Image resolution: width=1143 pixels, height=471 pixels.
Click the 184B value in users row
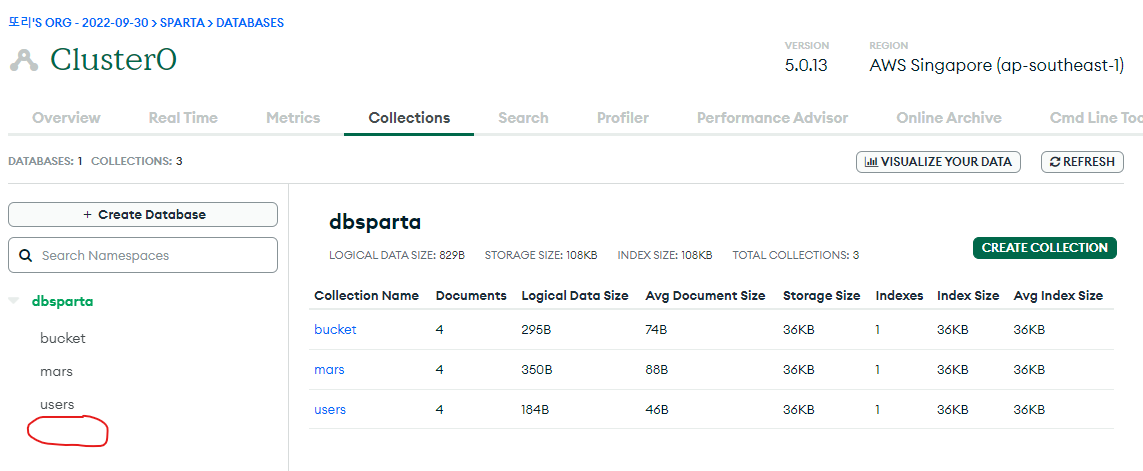(536, 410)
